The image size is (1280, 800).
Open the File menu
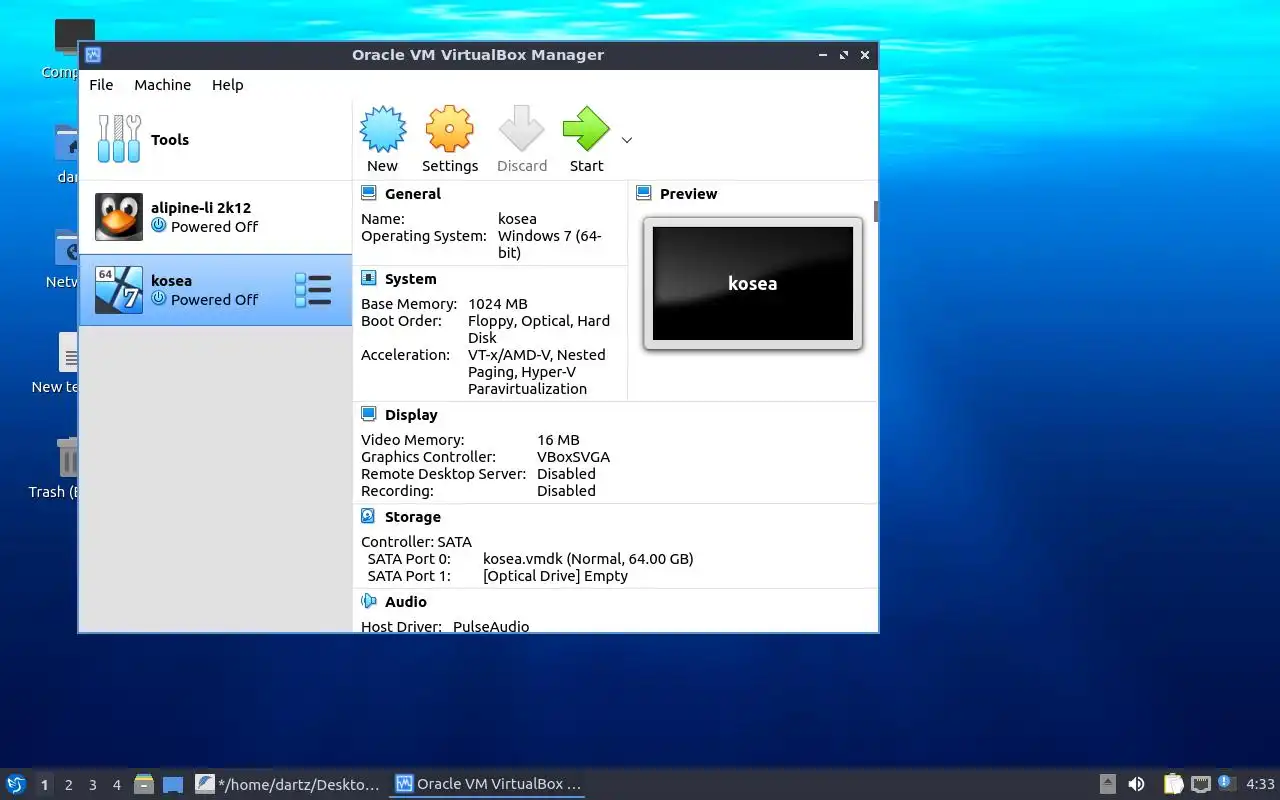(x=101, y=85)
